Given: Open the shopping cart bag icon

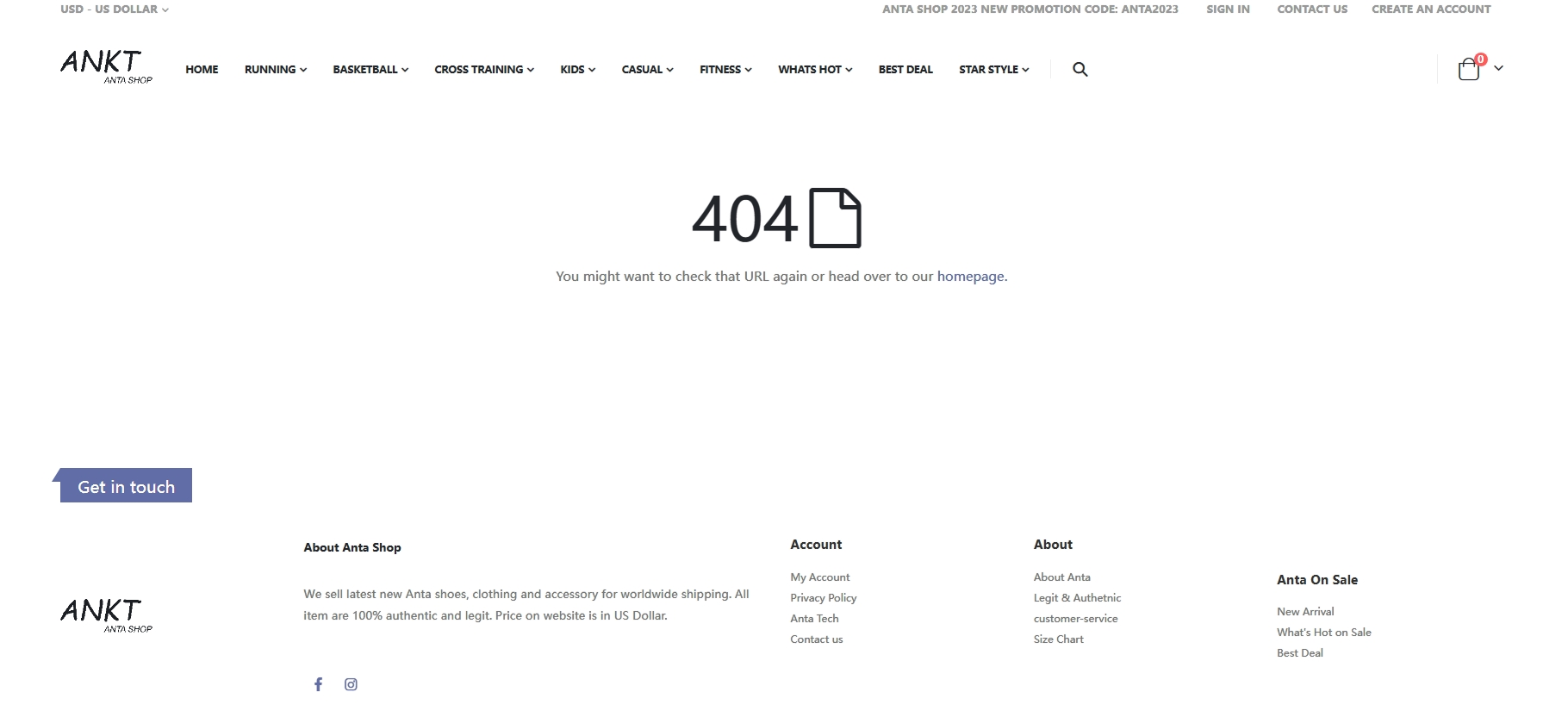Looking at the screenshot, I should (1468, 70).
